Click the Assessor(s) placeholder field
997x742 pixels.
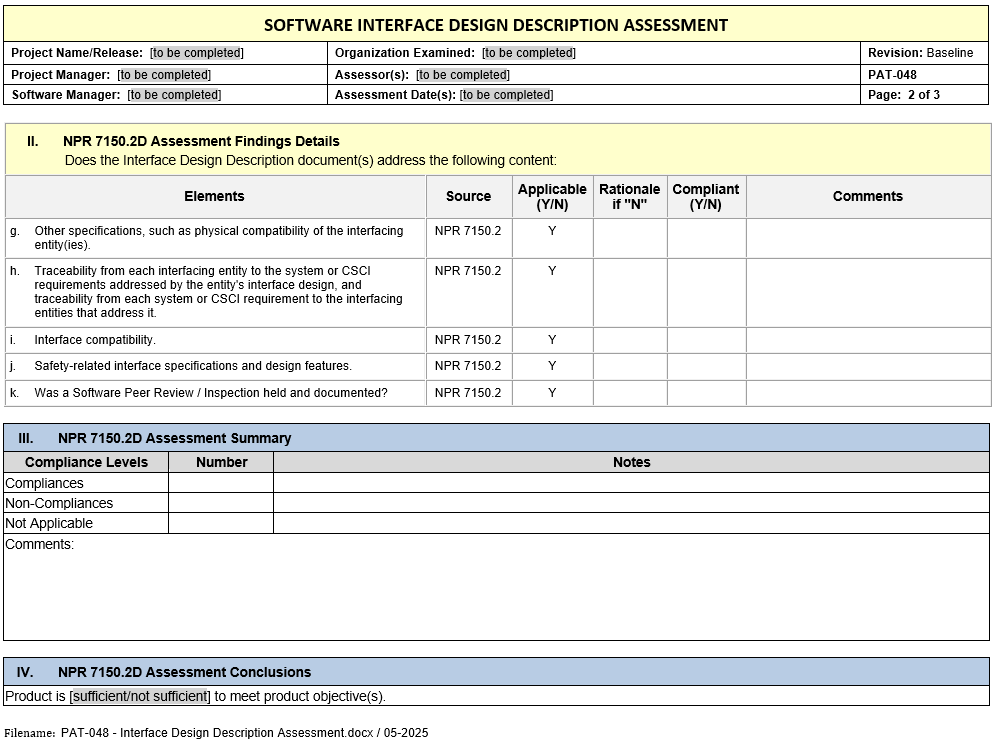pyautogui.click(x=462, y=75)
